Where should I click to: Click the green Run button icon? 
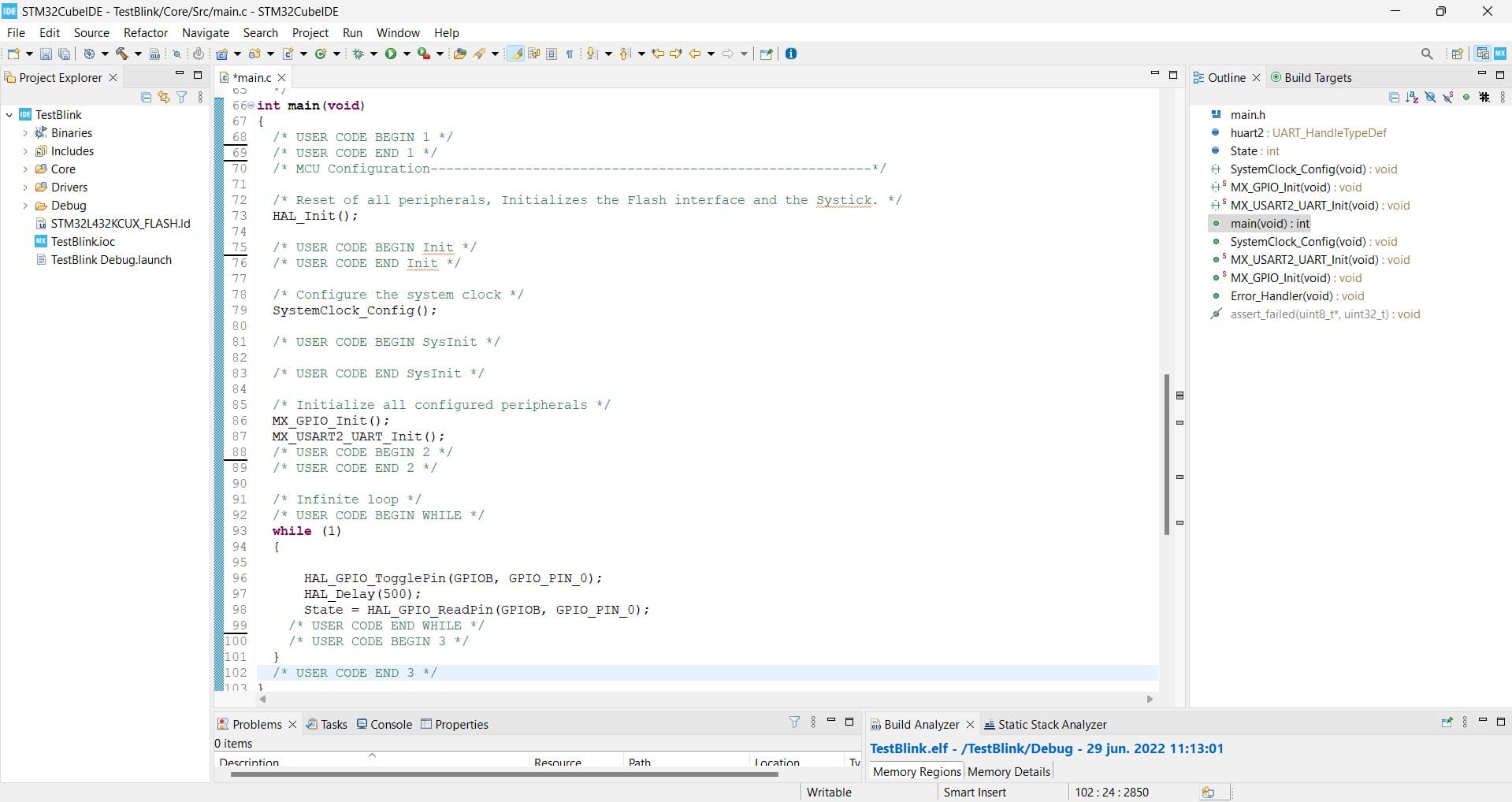coord(391,54)
